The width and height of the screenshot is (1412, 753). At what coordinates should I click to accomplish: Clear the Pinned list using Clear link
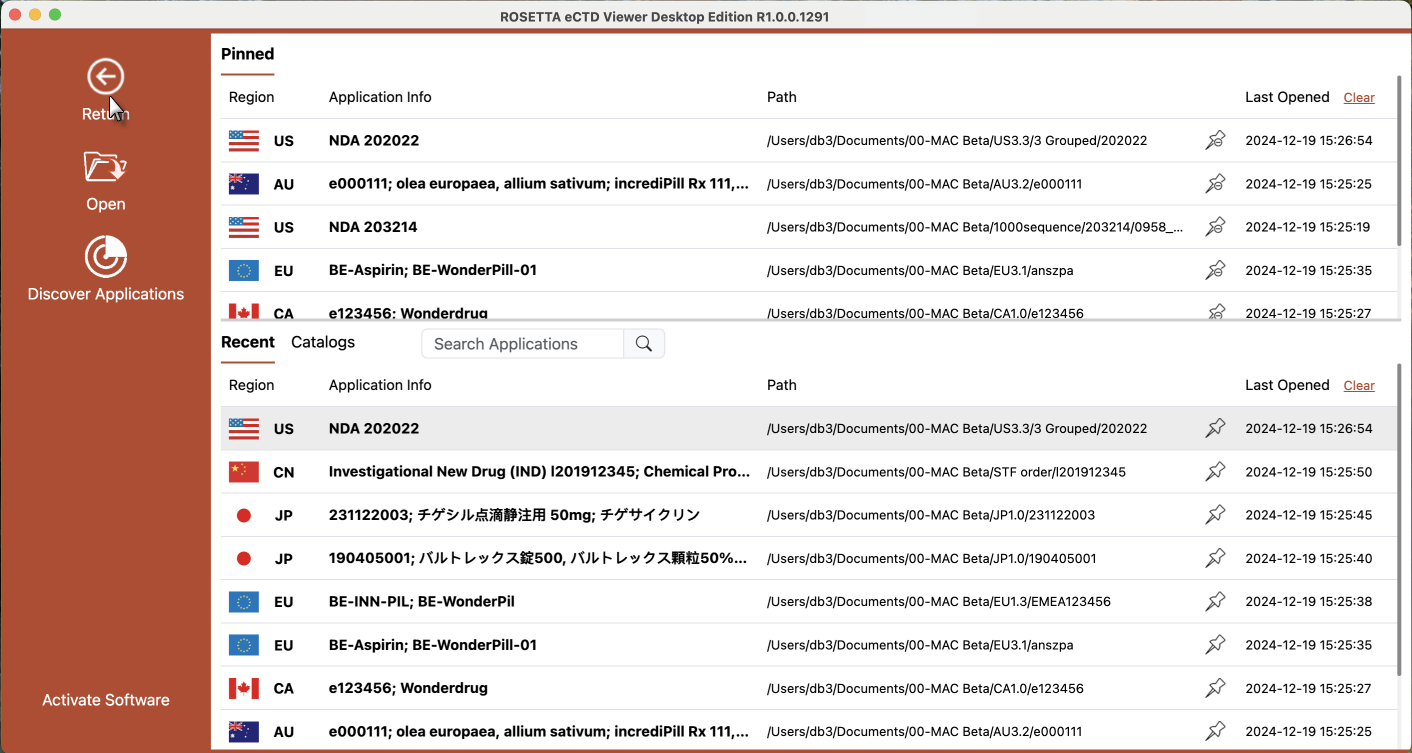(1359, 98)
